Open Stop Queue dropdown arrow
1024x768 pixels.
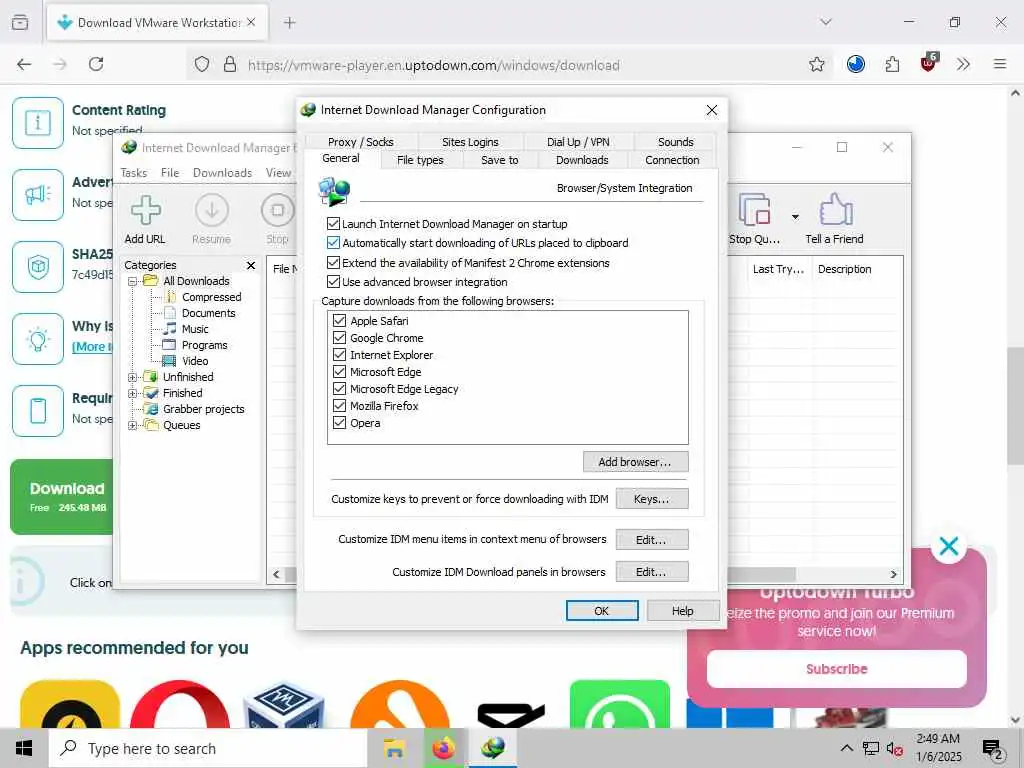pos(795,217)
